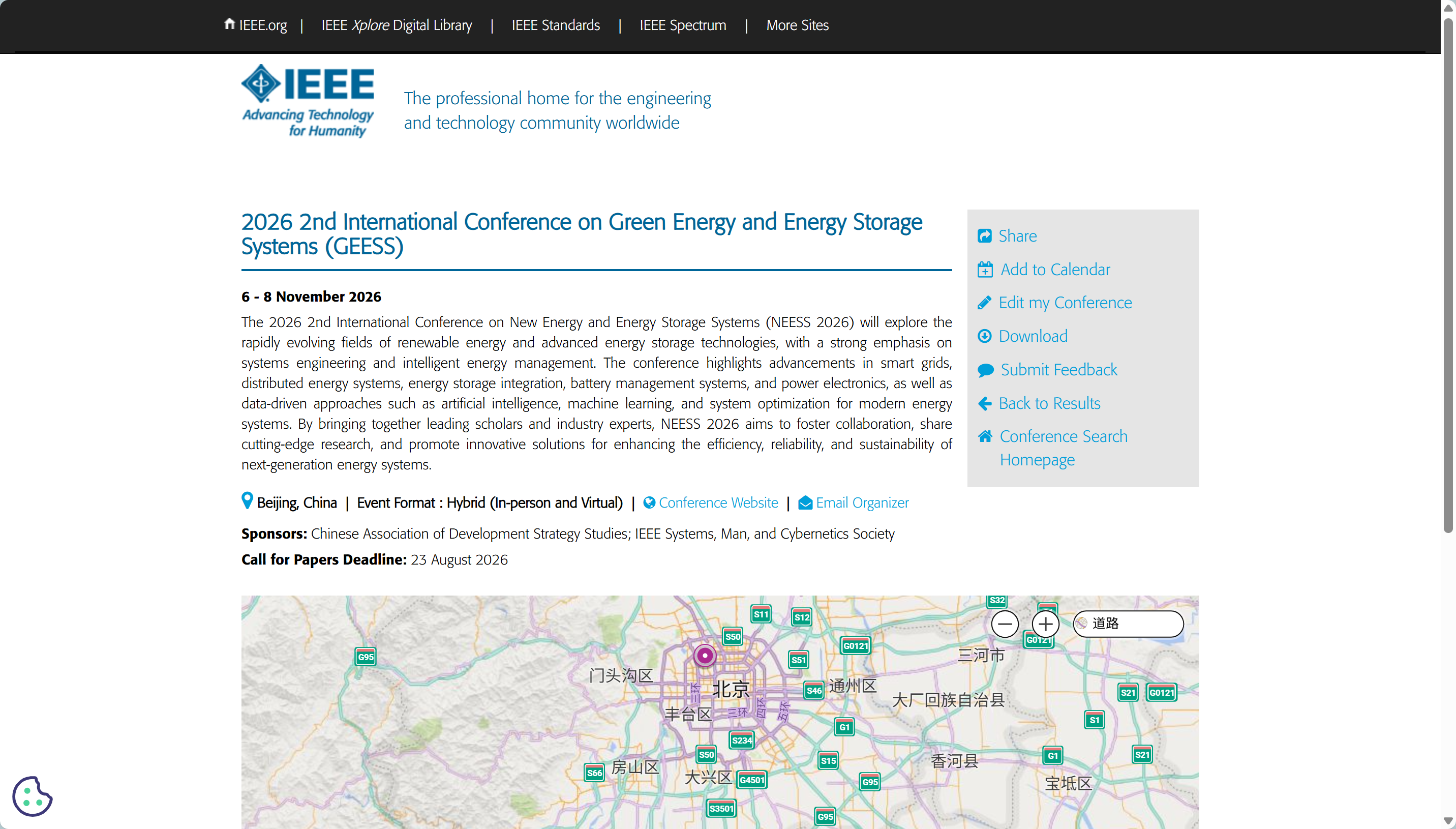Click the calendar plus icon
This screenshot has width=1456, height=829.
985,270
